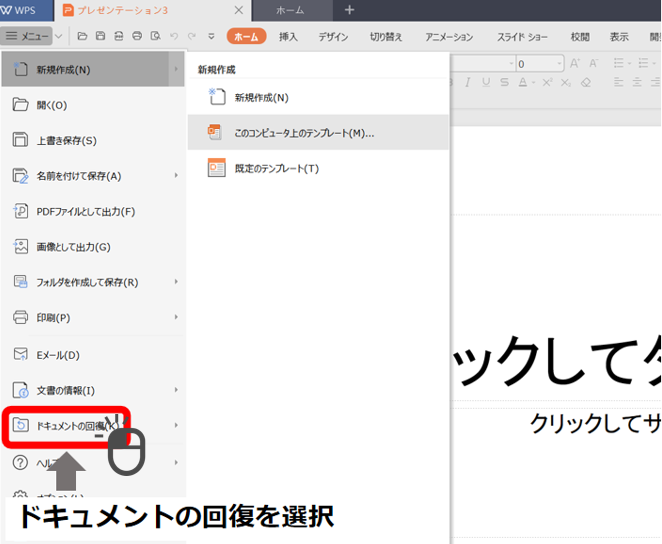Expand submenu arrow of ドキュメントの回復
The height and width of the screenshot is (544, 662).
coord(176,425)
